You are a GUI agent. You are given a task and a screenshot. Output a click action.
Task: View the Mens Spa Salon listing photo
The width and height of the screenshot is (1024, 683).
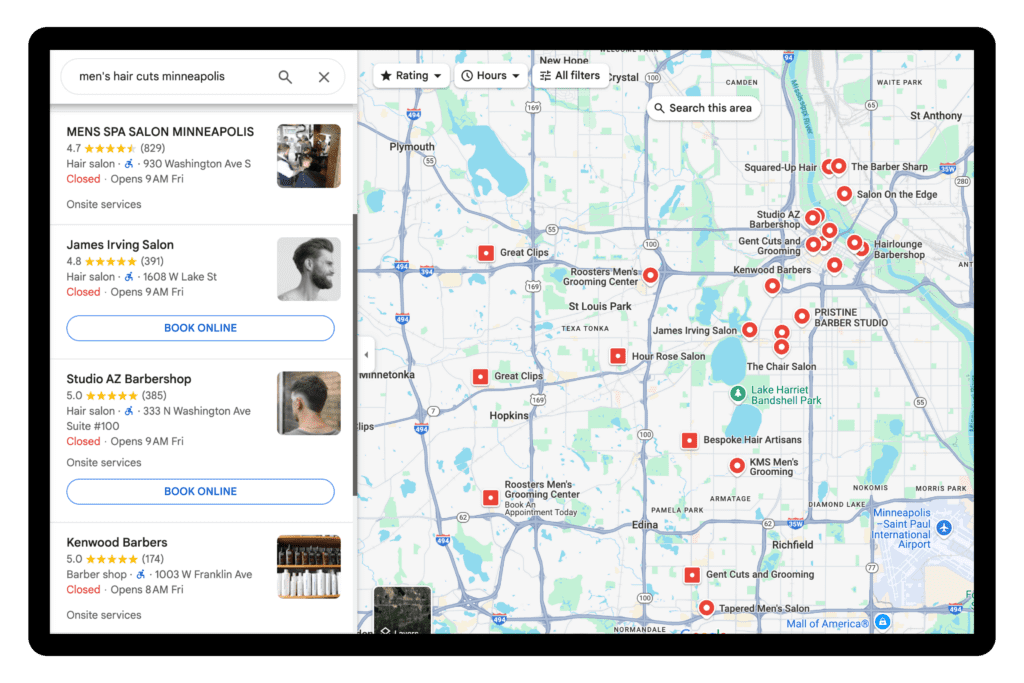[x=309, y=156]
